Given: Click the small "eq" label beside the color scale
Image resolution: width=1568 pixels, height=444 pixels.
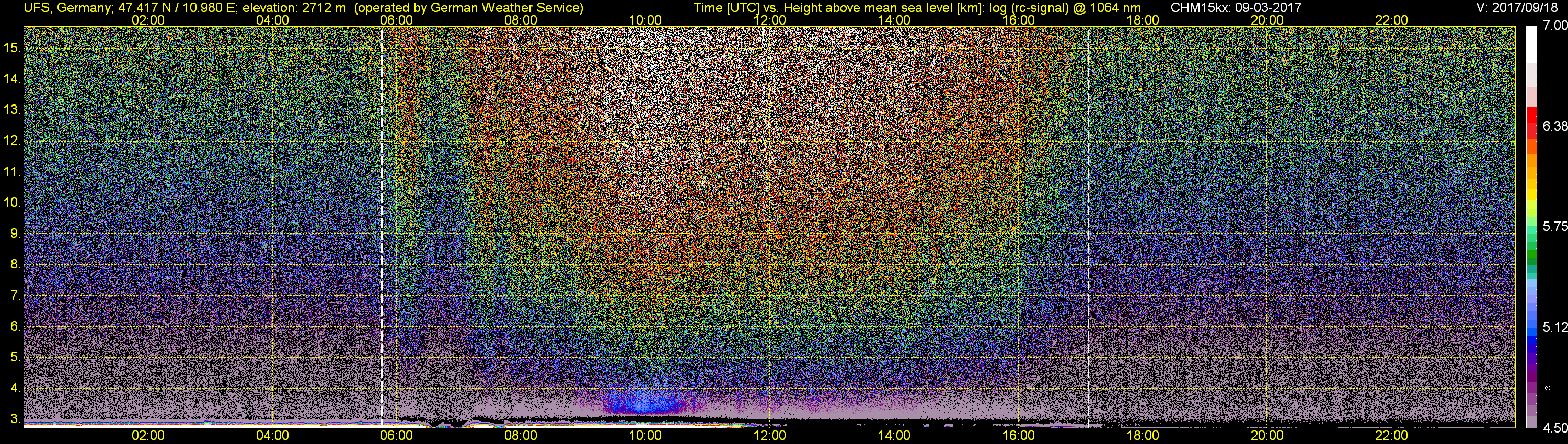Looking at the screenshot, I should point(1548,388).
